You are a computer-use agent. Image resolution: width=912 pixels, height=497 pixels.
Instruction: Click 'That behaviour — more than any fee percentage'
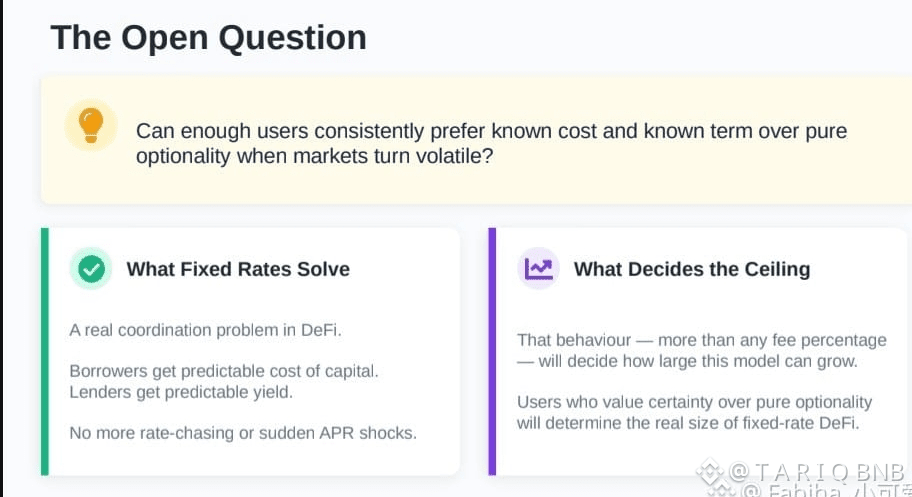tap(702, 340)
